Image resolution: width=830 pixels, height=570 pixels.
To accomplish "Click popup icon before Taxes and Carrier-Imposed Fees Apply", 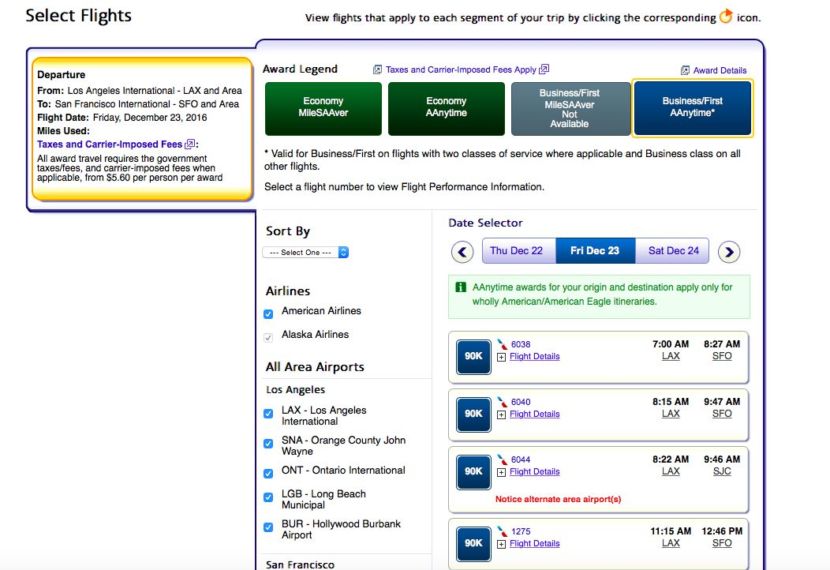I will 377,69.
